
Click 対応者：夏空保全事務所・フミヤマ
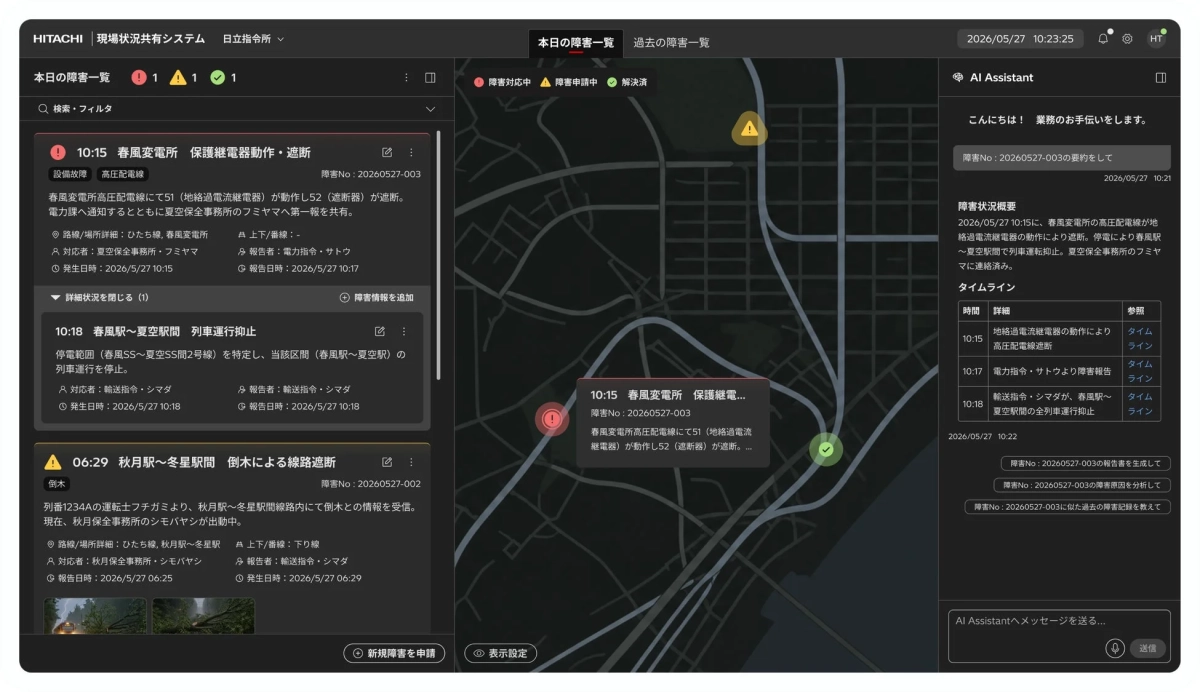click(123, 252)
